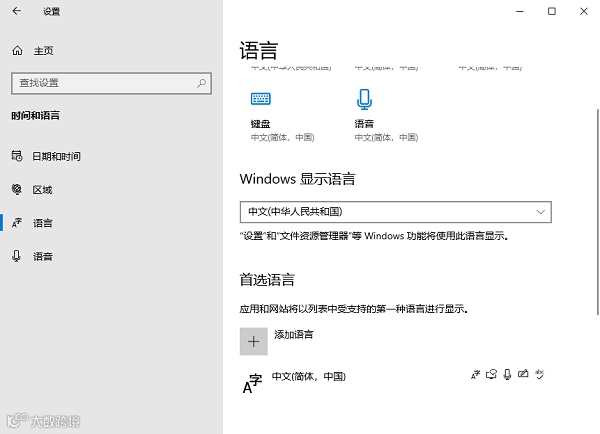
Task: Maximize the 设置 window
Action: 552,11
